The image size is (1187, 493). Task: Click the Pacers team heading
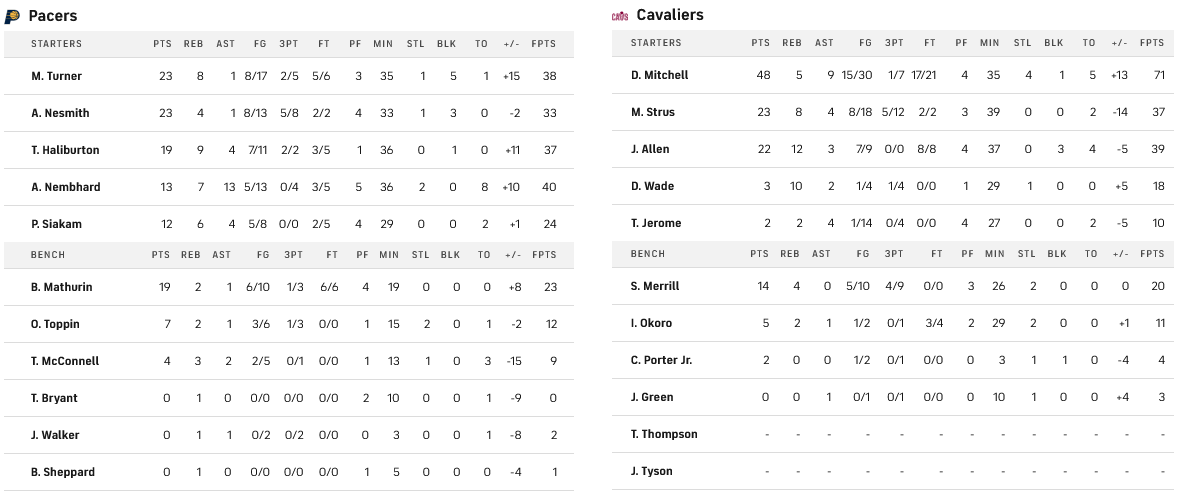coord(53,16)
